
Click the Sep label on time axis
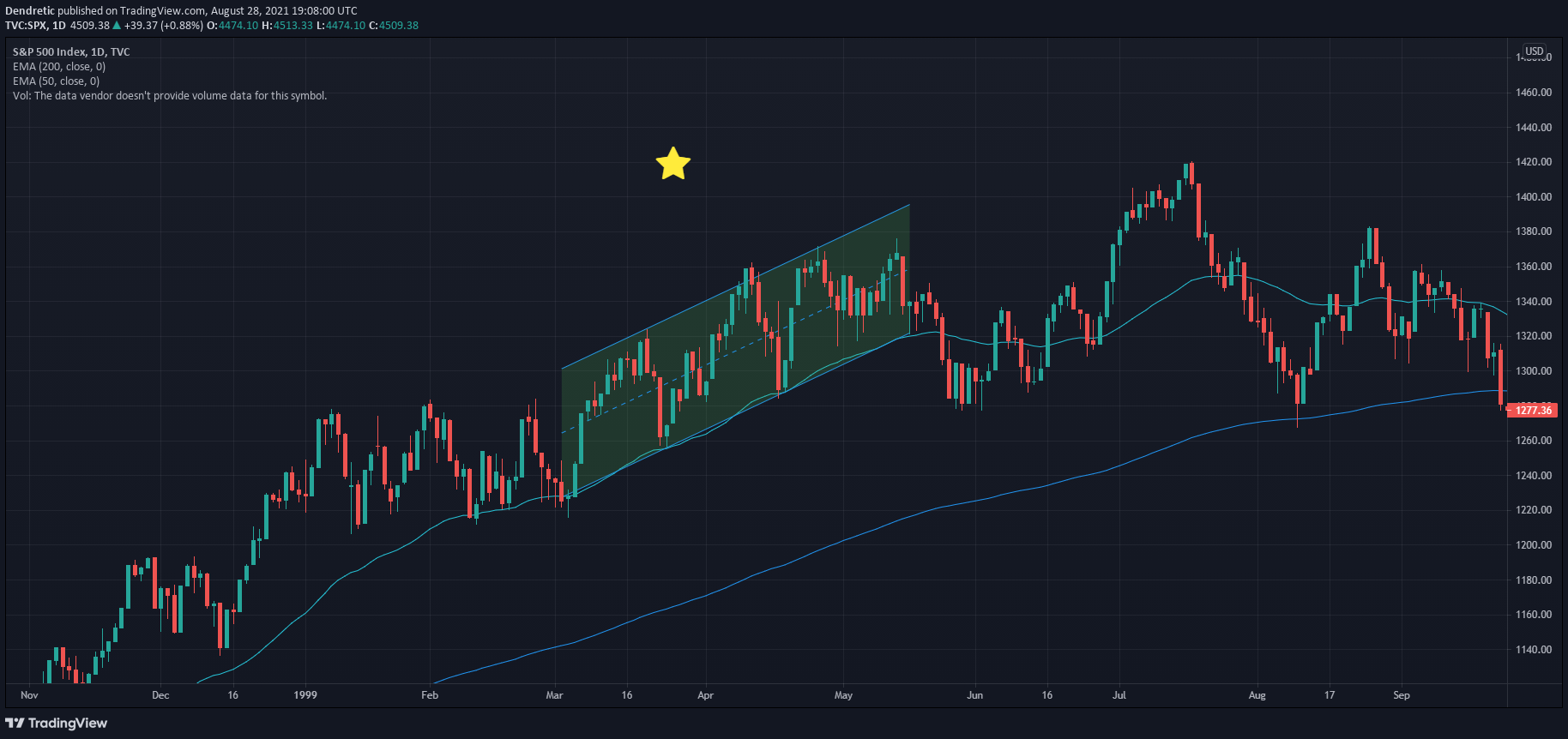click(x=1402, y=695)
